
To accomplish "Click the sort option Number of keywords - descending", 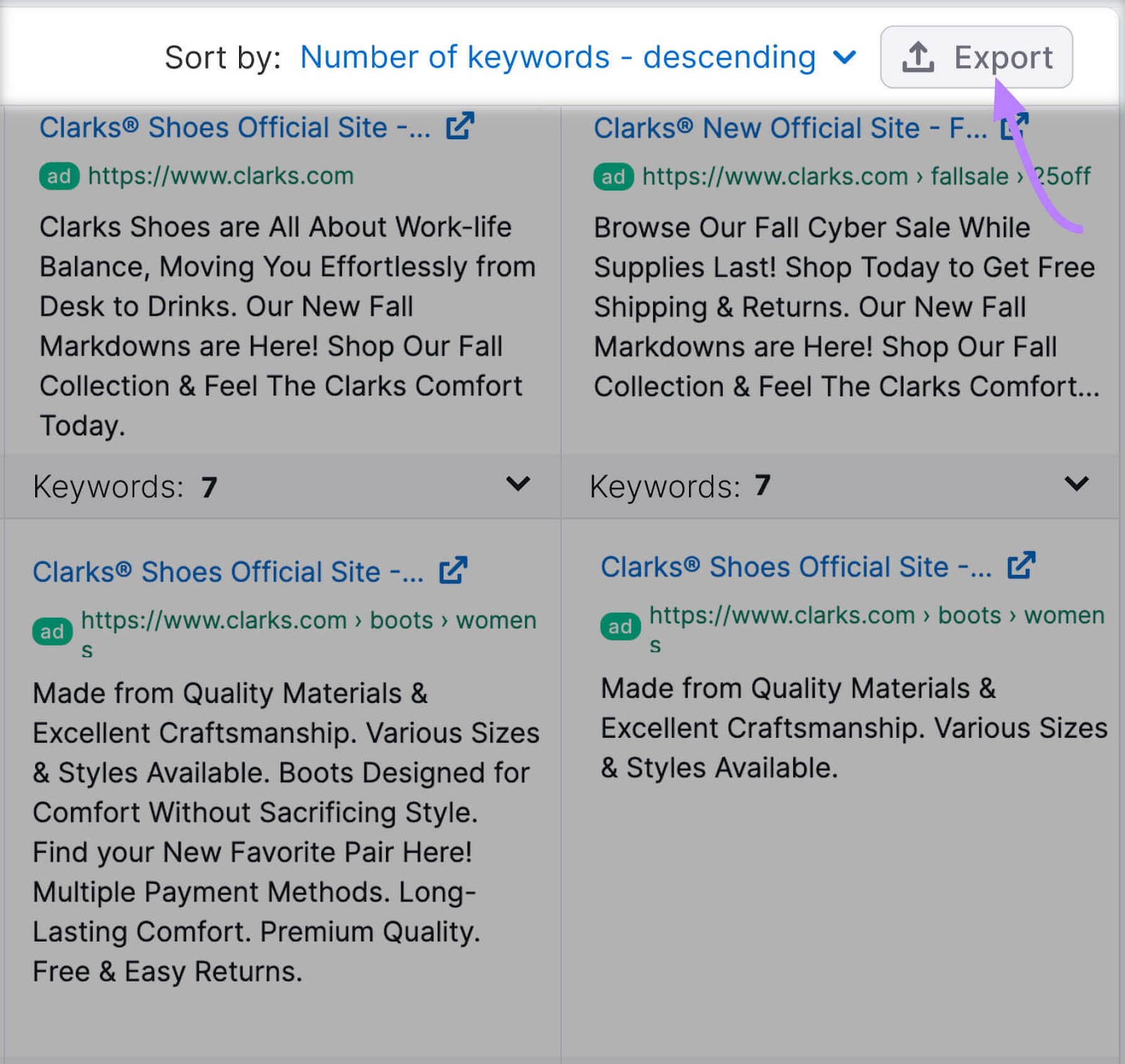I will coord(559,57).
